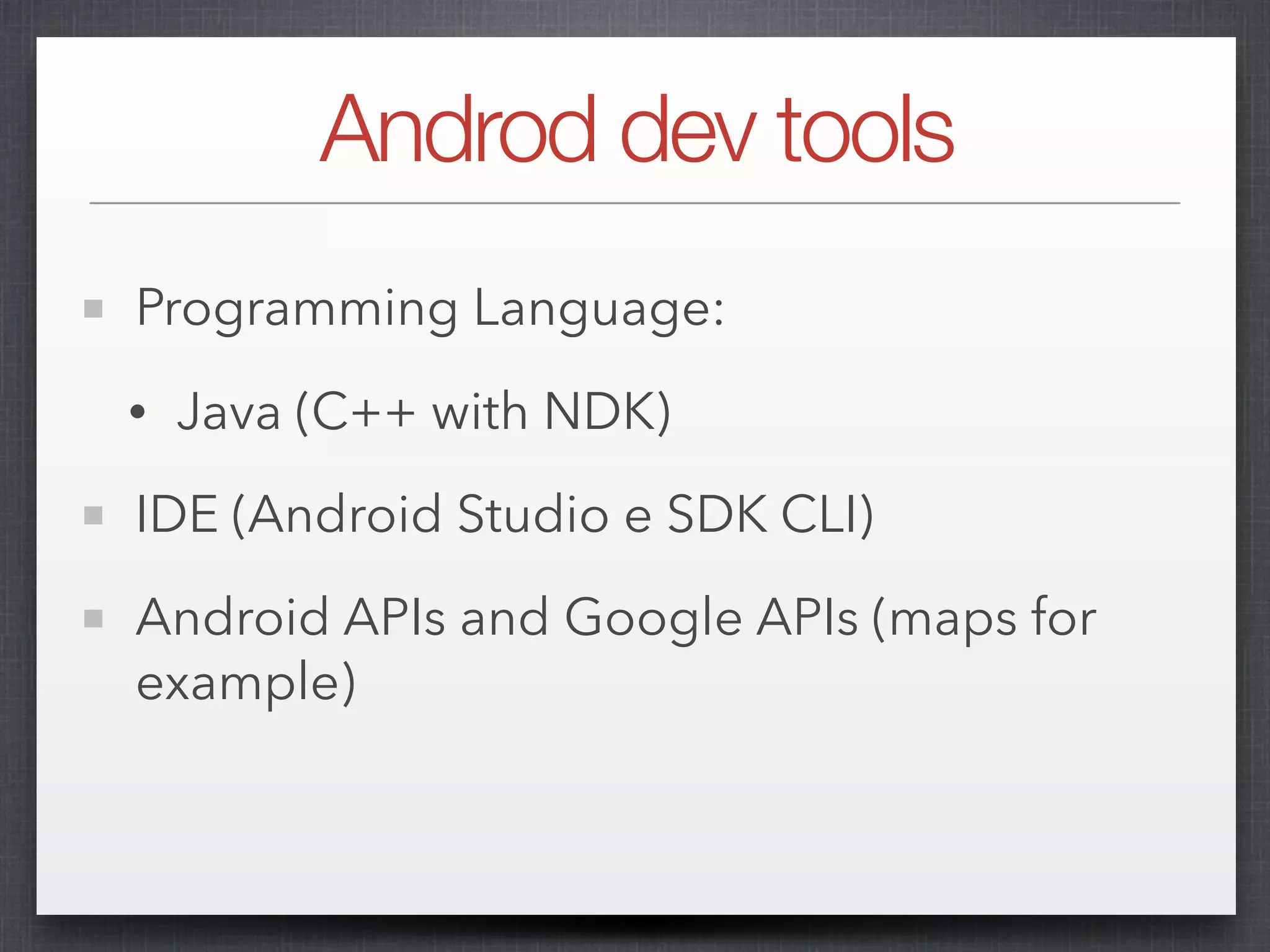Click the 'Java (C++ with NDK)' sub-bullet
This screenshot has height=952, width=1270.
coord(424,412)
